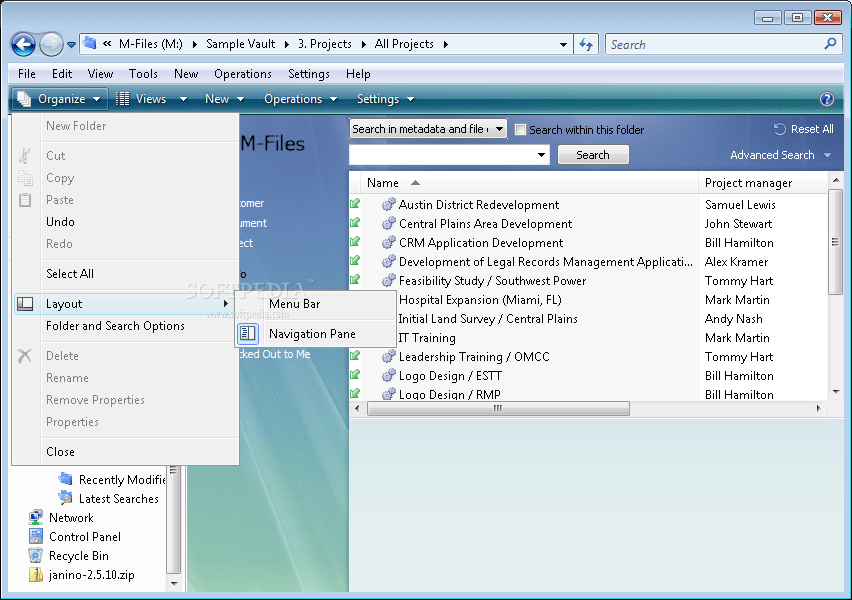The image size is (852, 600).
Task: Open the Edit menu
Action: coord(62,74)
